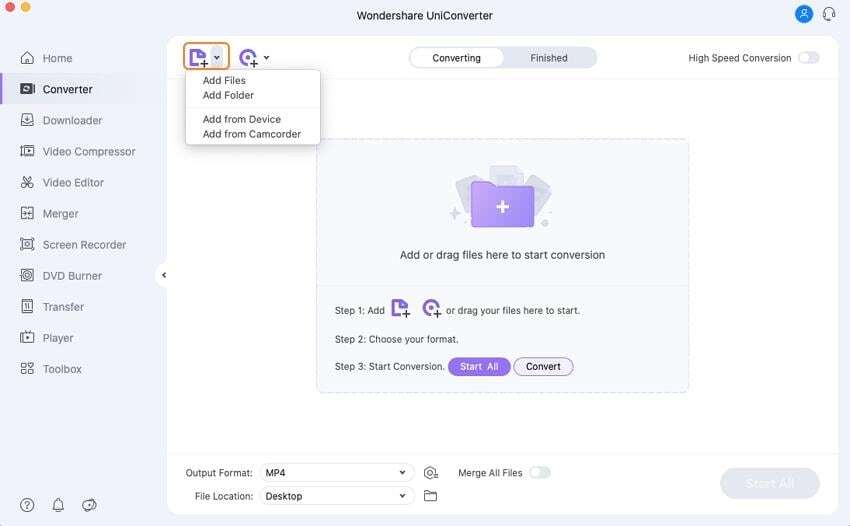This screenshot has width=850, height=526.
Task: Open the help question mark icon
Action: pos(27,505)
